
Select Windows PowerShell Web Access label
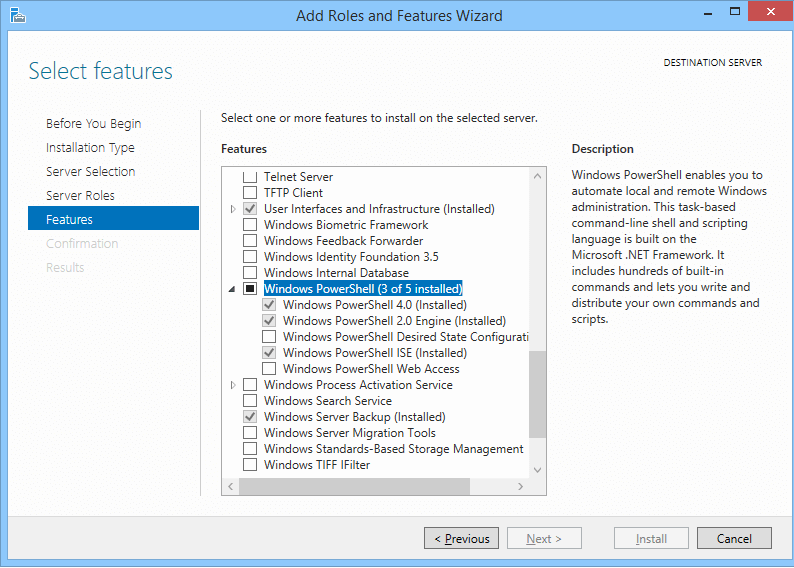click(371, 369)
